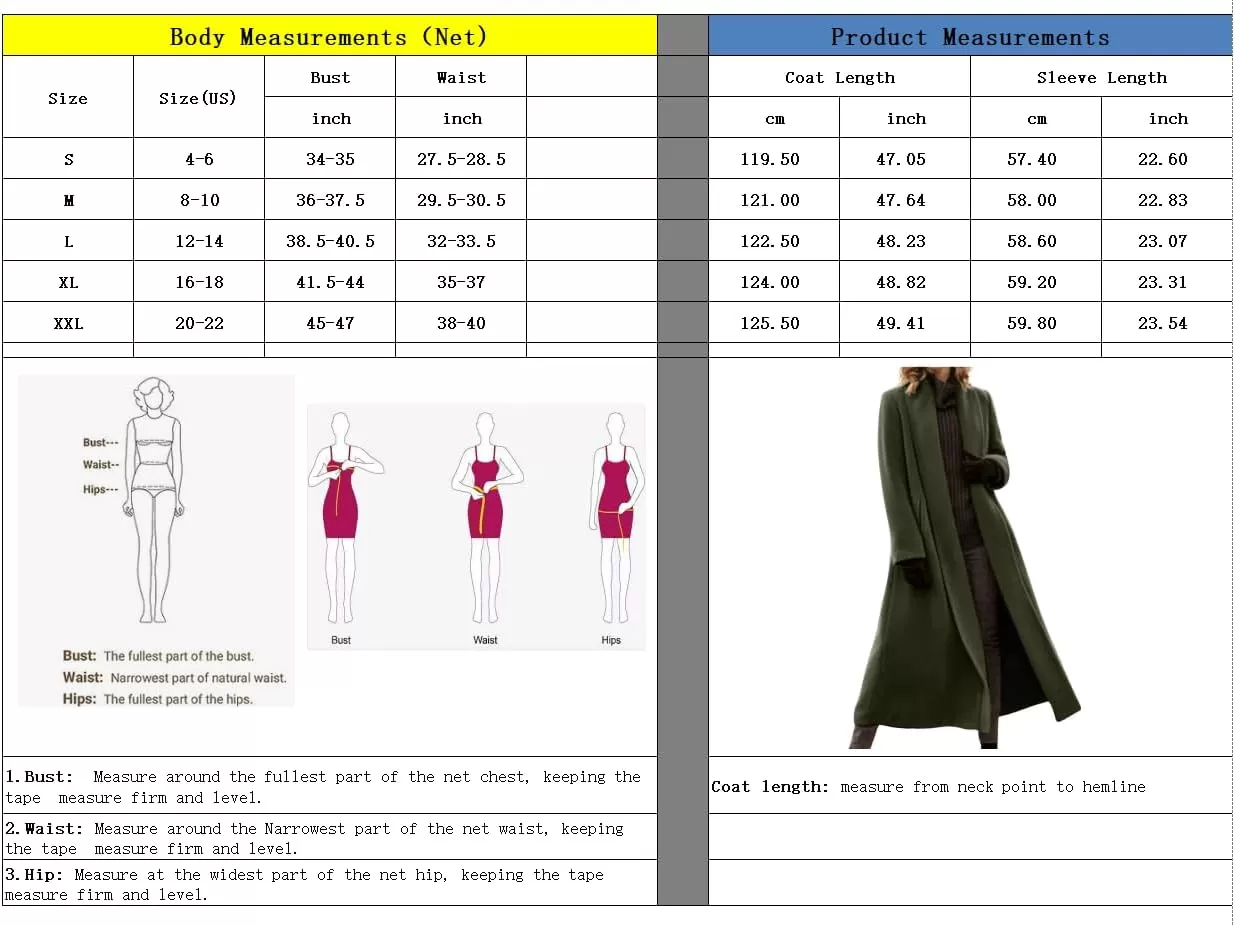Screen dimensions: 1235x926
Task: Select coat length "49.41" inch cell
Action: point(905,323)
